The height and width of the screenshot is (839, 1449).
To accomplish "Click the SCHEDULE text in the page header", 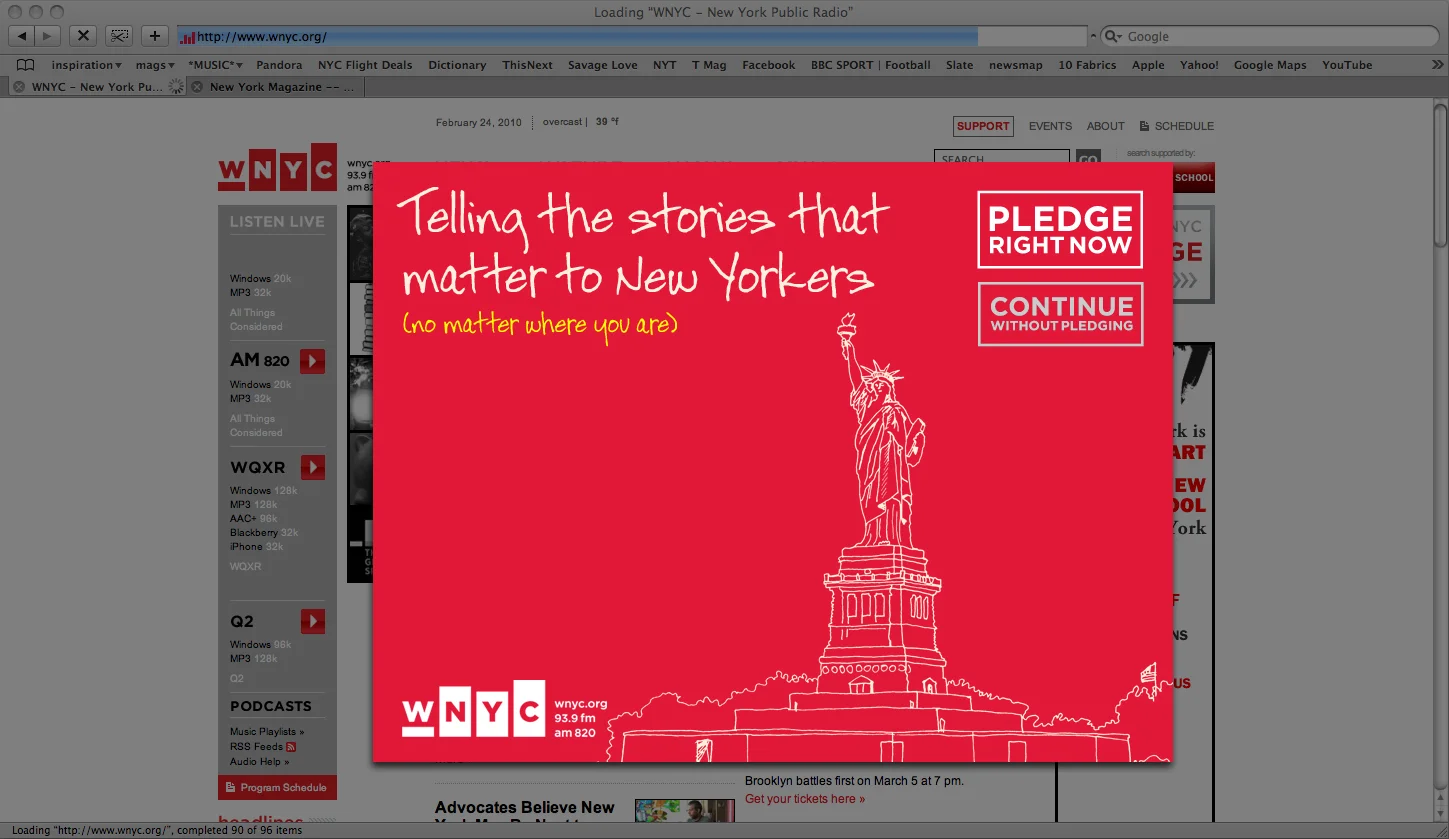I will click(x=1184, y=126).
